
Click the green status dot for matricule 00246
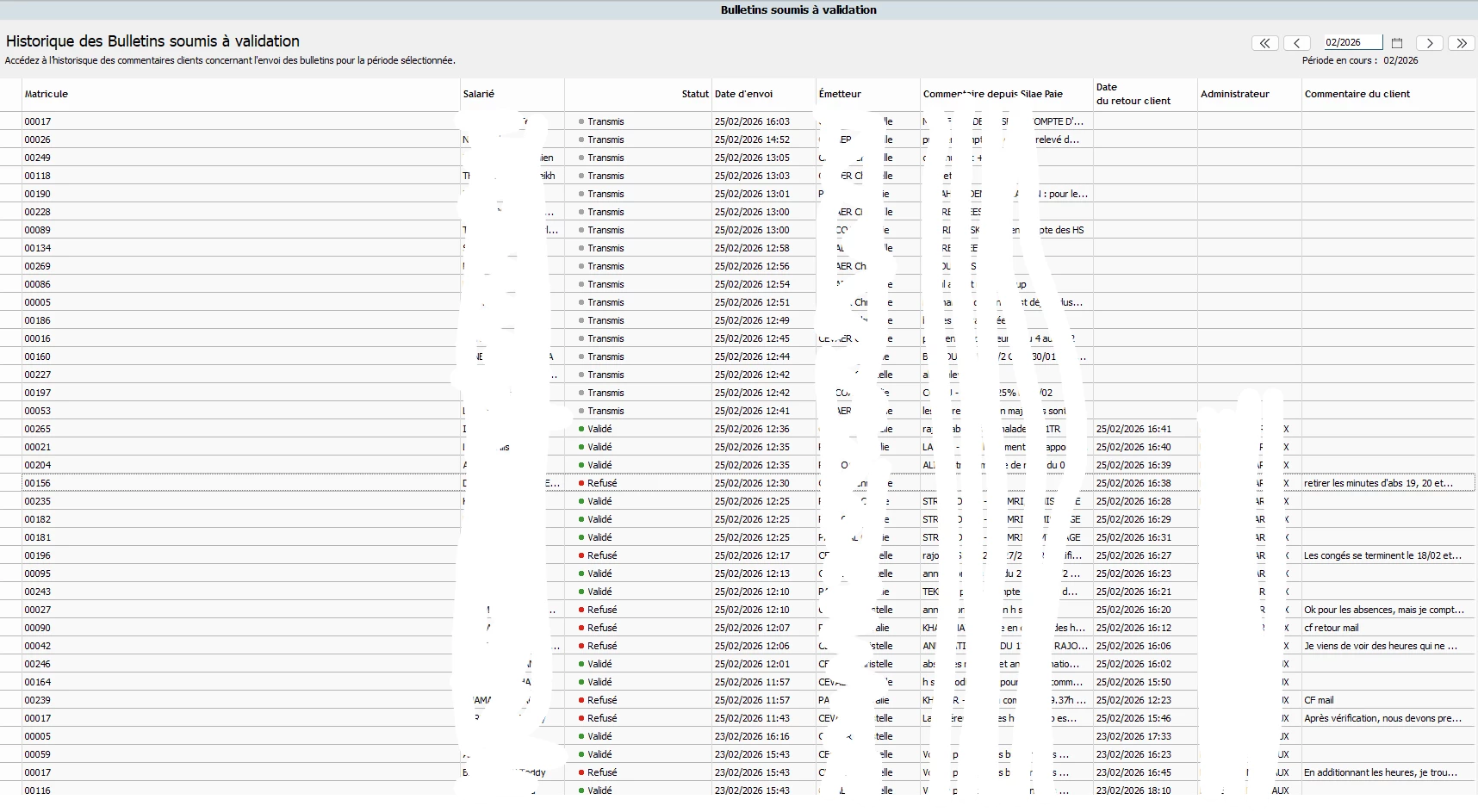[x=581, y=664]
